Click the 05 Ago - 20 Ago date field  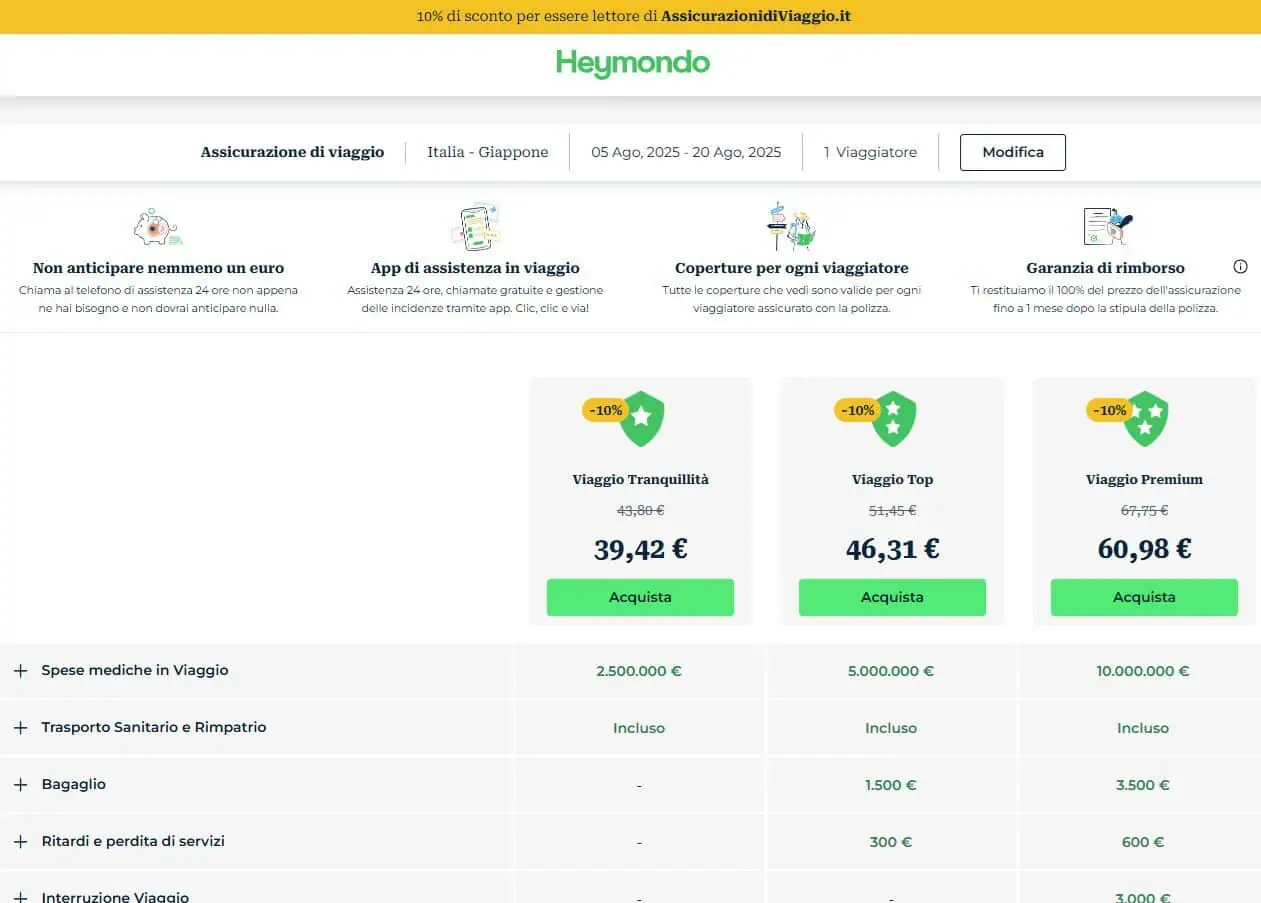[x=686, y=152]
